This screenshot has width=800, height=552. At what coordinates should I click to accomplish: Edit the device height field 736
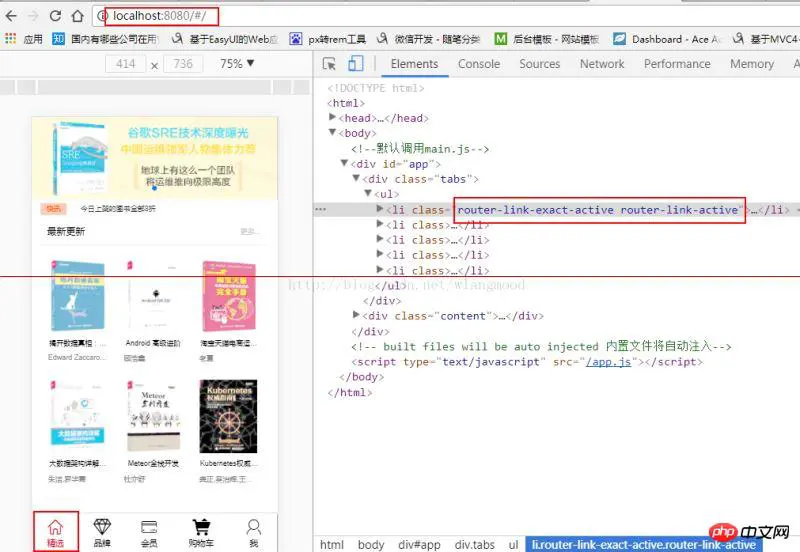[x=183, y=64]
